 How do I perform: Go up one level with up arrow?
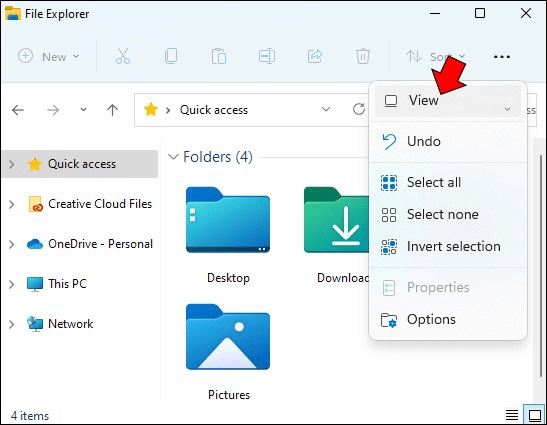112,110
